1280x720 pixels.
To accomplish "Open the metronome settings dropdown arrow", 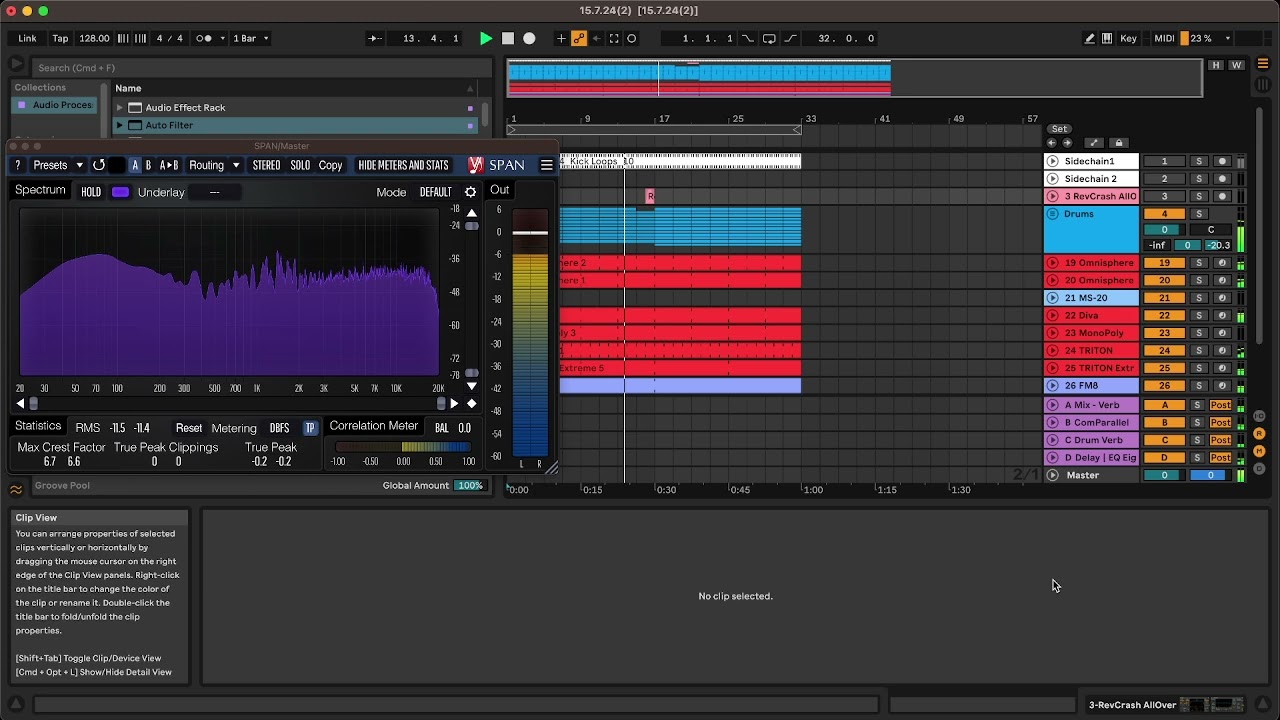I will (x=221, y=38).
